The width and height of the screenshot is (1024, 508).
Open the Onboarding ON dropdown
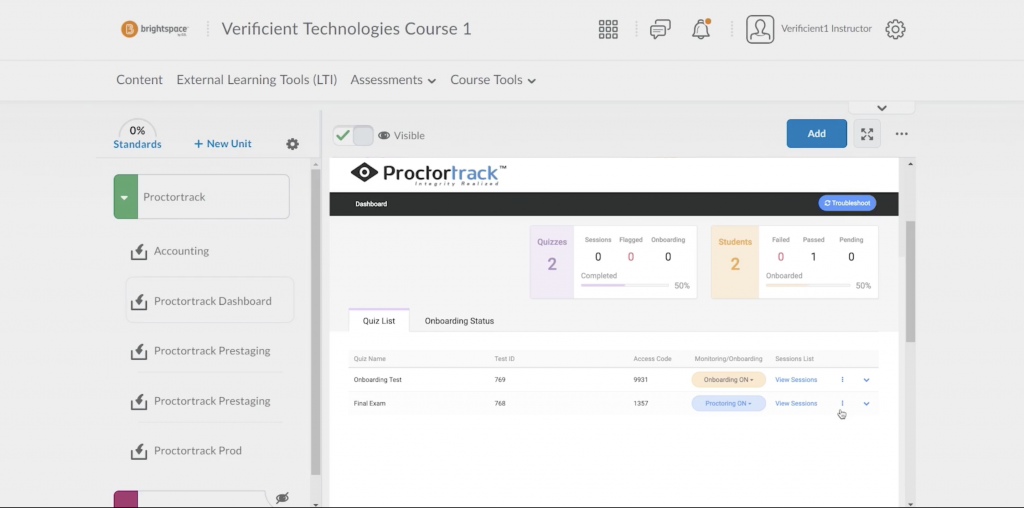point(728,379)
